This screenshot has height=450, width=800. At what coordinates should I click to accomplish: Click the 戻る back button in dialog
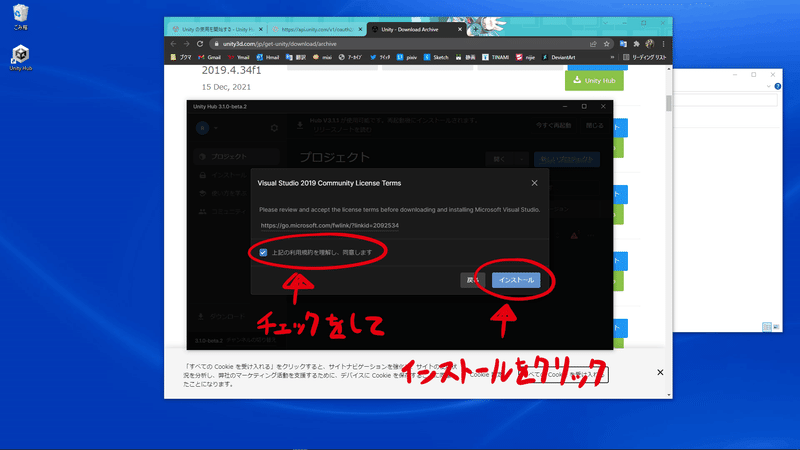(472, 280)
